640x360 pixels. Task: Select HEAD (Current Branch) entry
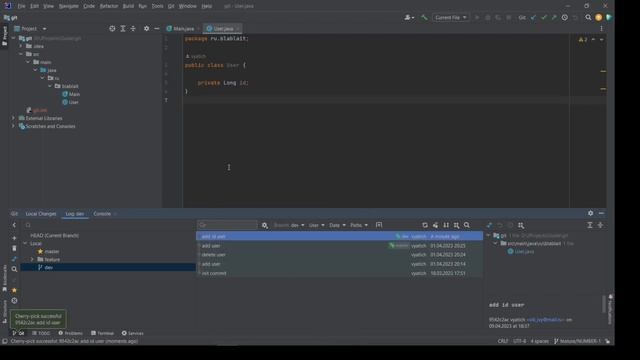click(54, 236)
